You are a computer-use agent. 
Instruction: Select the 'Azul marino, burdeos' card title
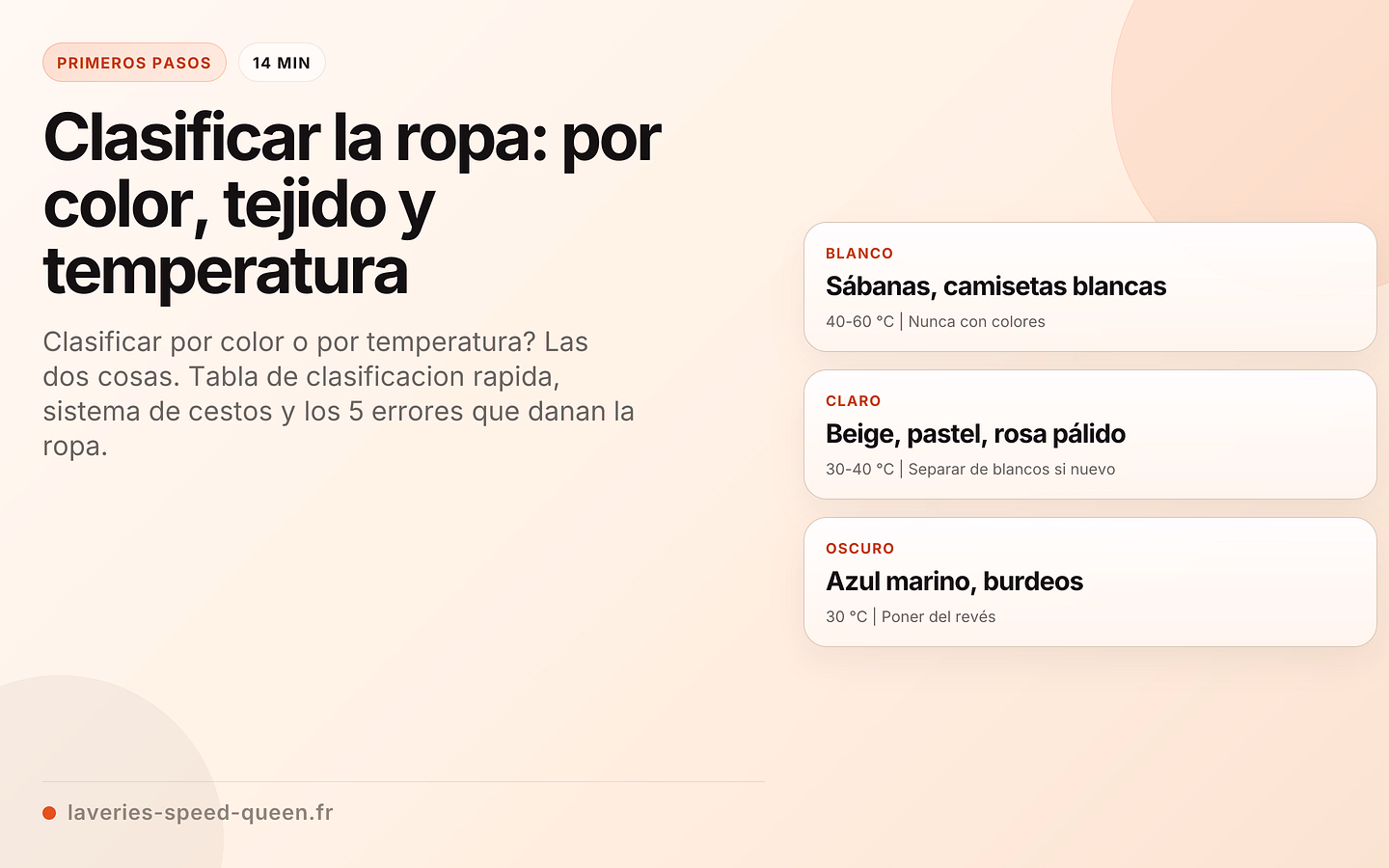[954, 582]
